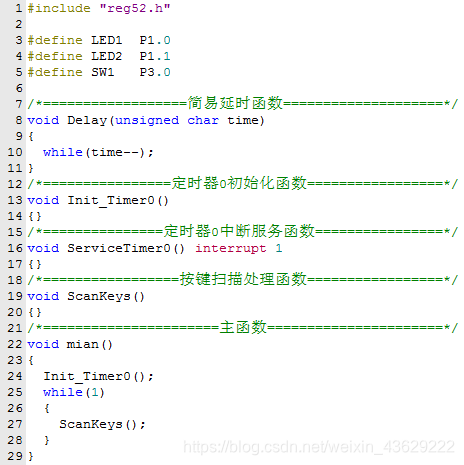Click the P3.0 pin value
This screenshot has height=465, width=464.
pos(155,72)
